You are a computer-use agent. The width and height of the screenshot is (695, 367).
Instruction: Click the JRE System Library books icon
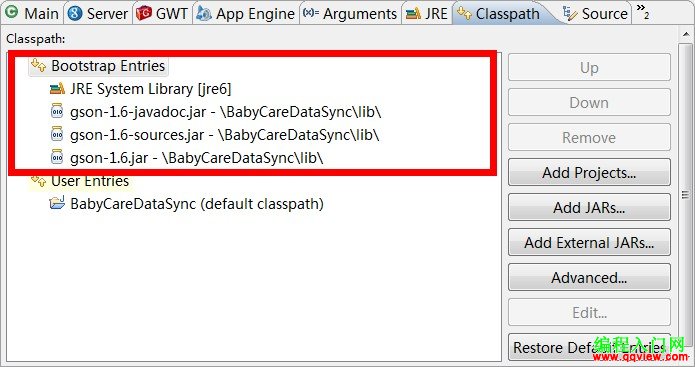pos(57,89)
